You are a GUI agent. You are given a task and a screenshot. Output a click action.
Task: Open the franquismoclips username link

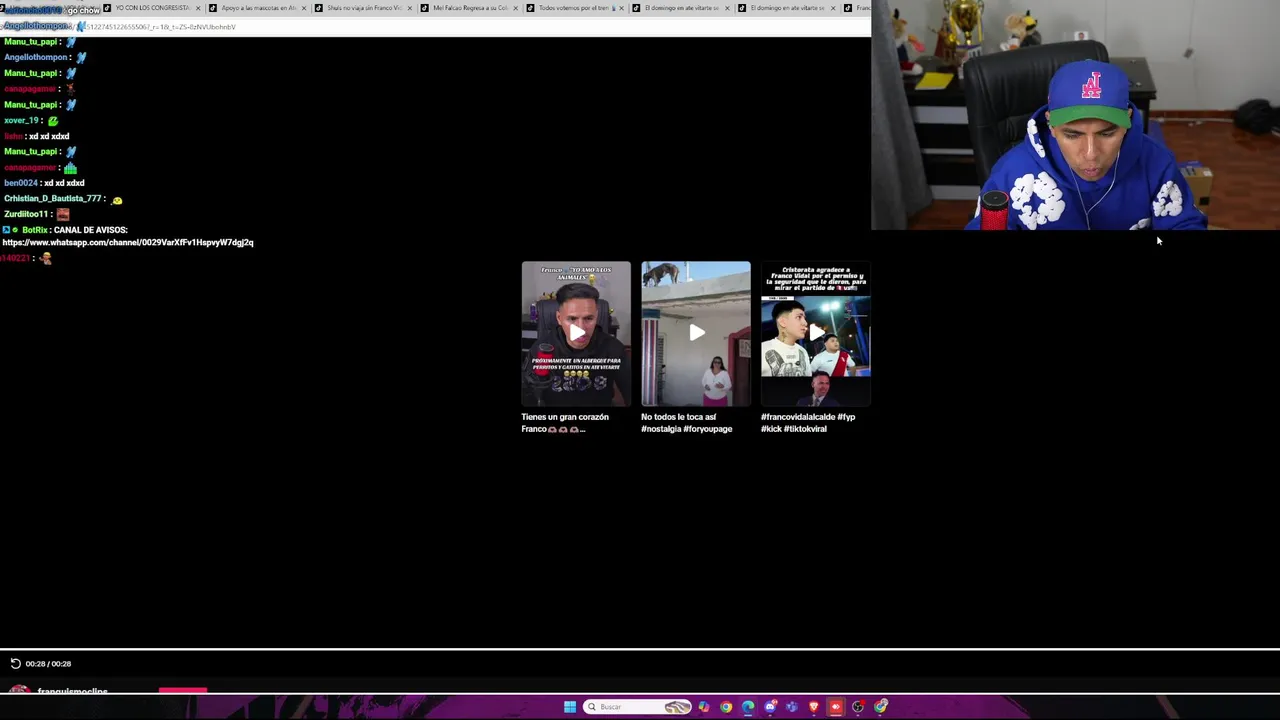coord(72,691)
